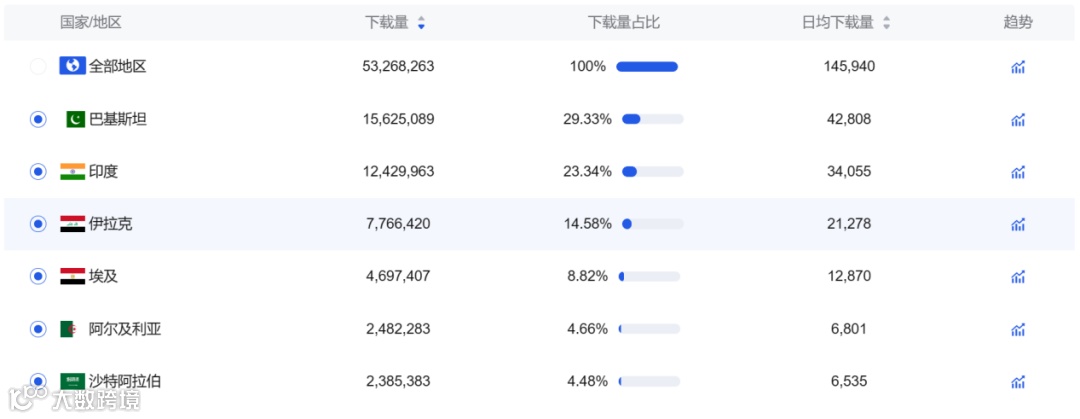The width and height of the screenshot is (1080, 419).
Task: Click the 下载量占比 column header
Action: point(624,22)
